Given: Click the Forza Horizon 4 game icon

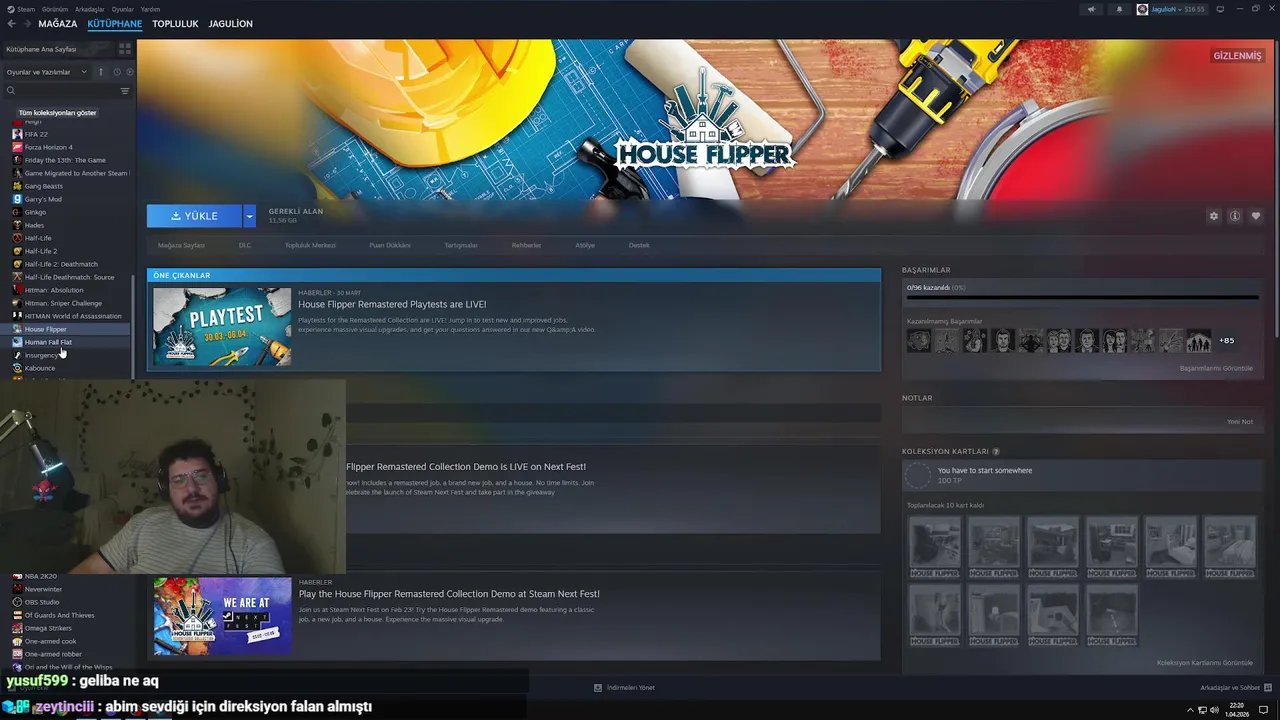Looking at the screenshot, I should tap(17, 147).
